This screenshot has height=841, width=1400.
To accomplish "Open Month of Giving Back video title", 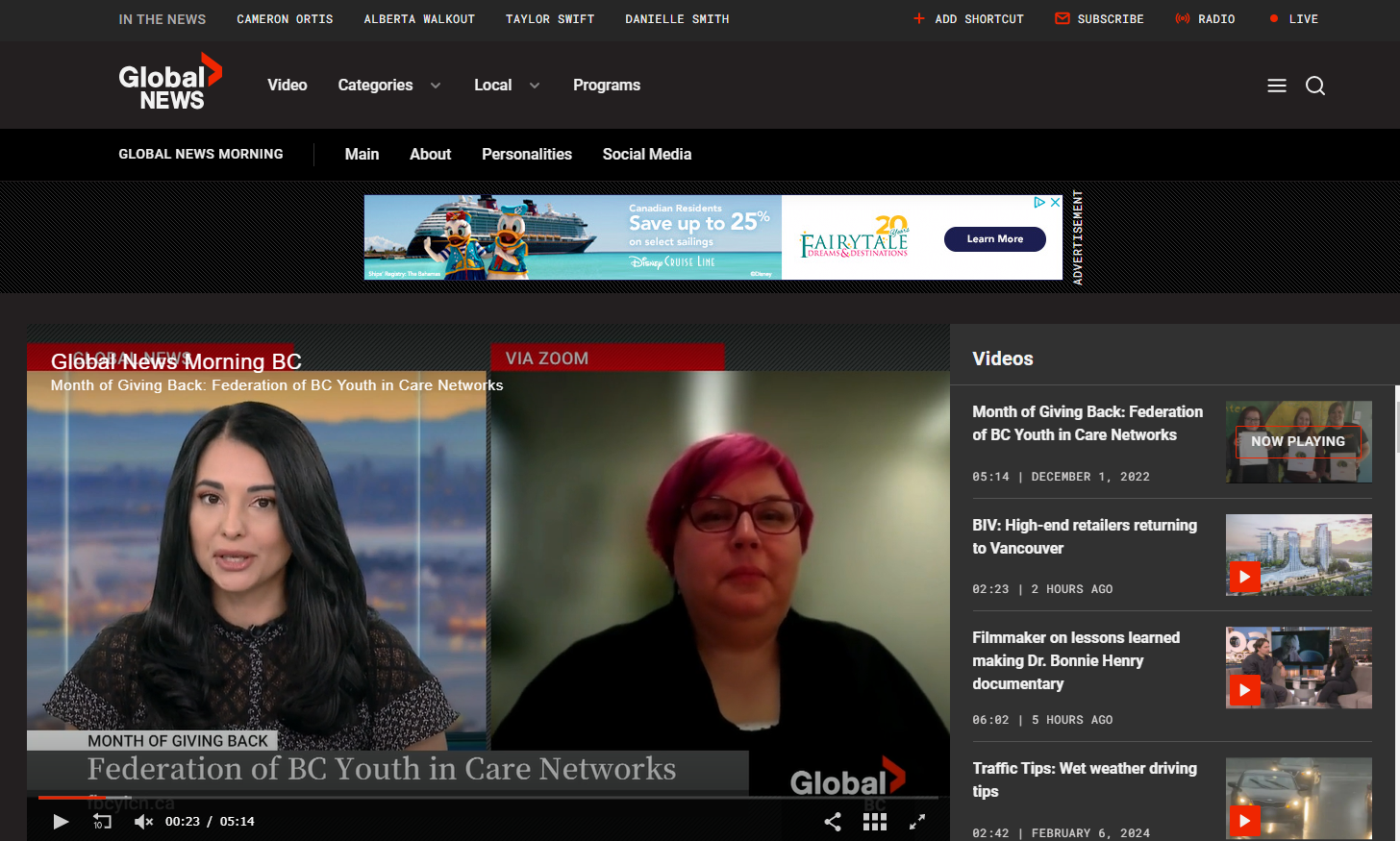I will [x=1087, y=423].
